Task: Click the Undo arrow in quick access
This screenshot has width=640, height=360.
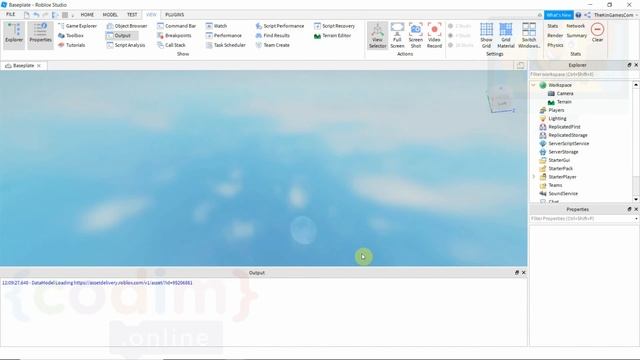Action: [36, 15]
